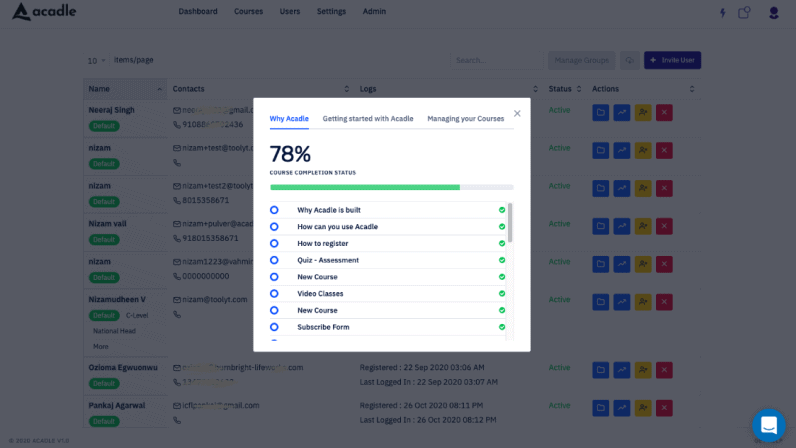
Task: Open the lightning bolt quick actions icon
Action: point(722,13)
